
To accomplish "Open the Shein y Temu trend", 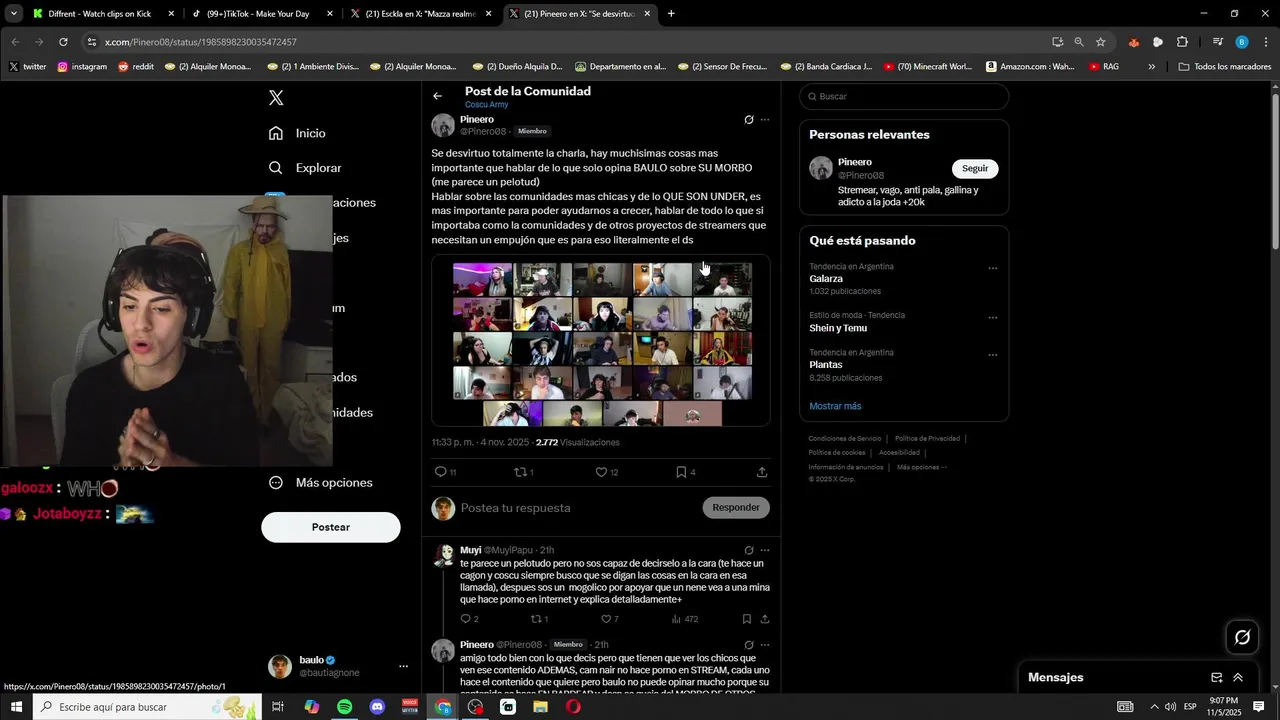I will click(838, 328).
